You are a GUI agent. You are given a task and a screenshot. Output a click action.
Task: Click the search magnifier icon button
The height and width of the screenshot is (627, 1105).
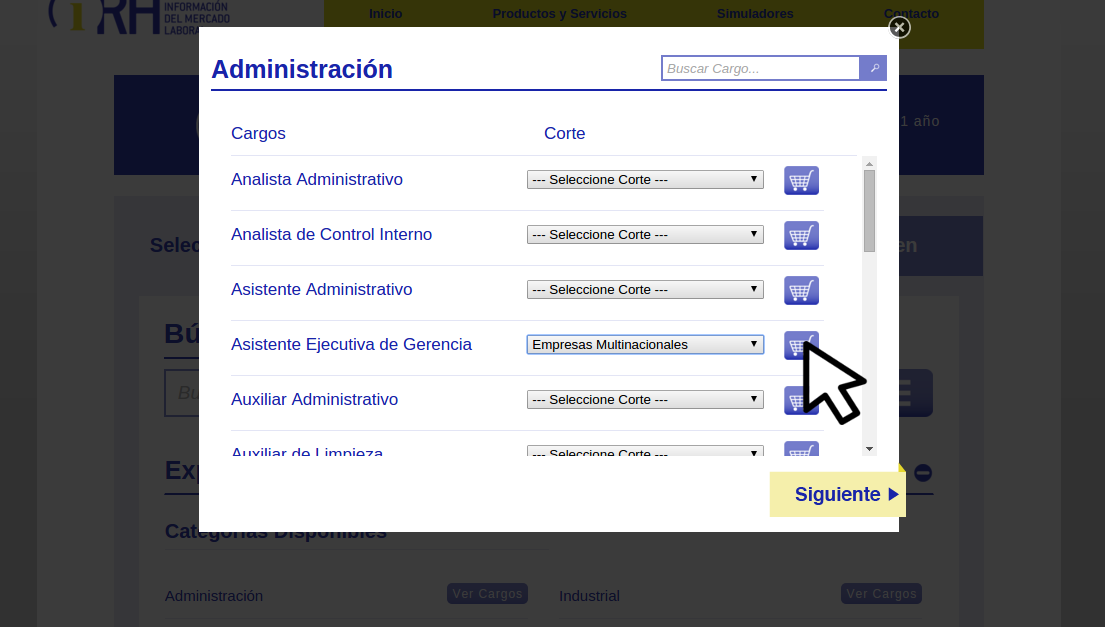873,68
